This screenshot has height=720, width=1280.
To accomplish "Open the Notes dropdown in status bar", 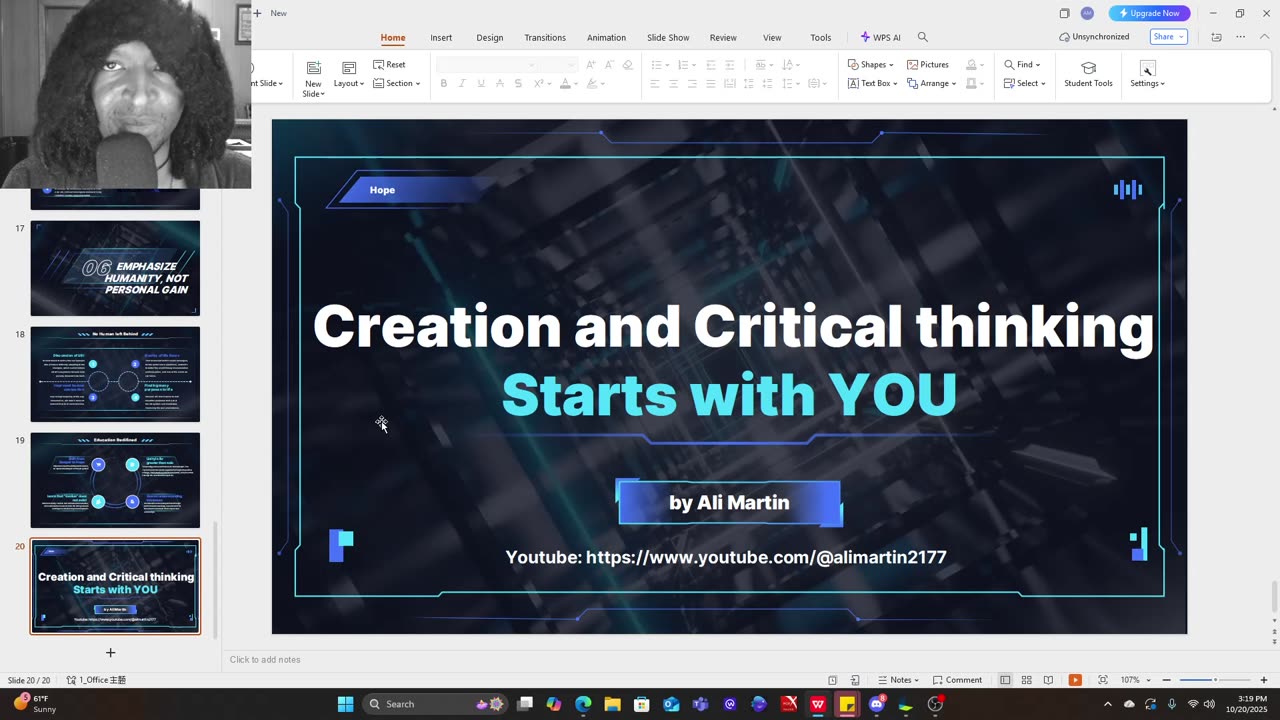I will point(898,680).
